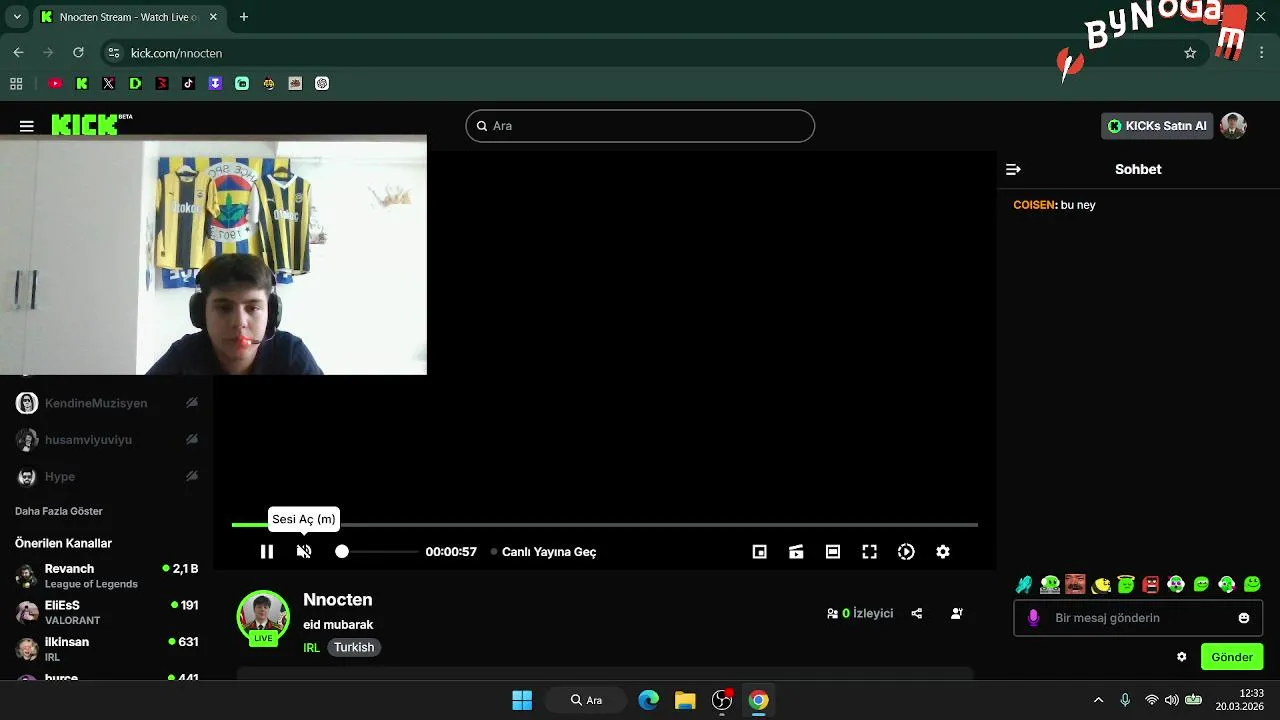The height and width of the screenshot is (720, 1280).
Task: Bookmark this page with the star
Action: pyautogui.click(x=1190, y=53)
